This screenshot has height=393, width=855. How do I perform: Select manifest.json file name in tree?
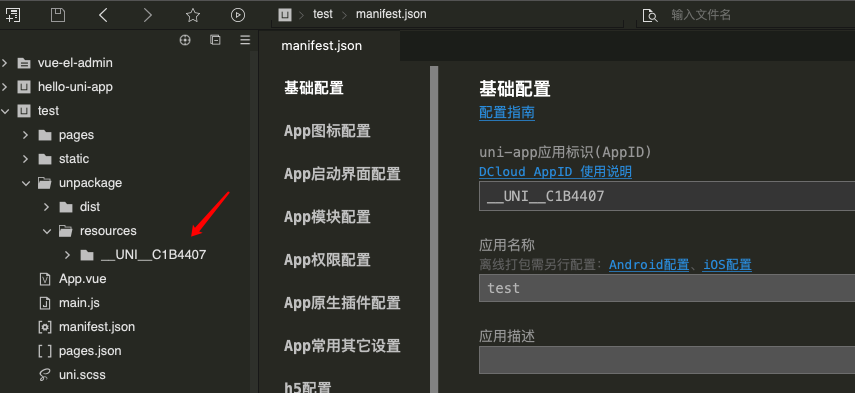97,327
